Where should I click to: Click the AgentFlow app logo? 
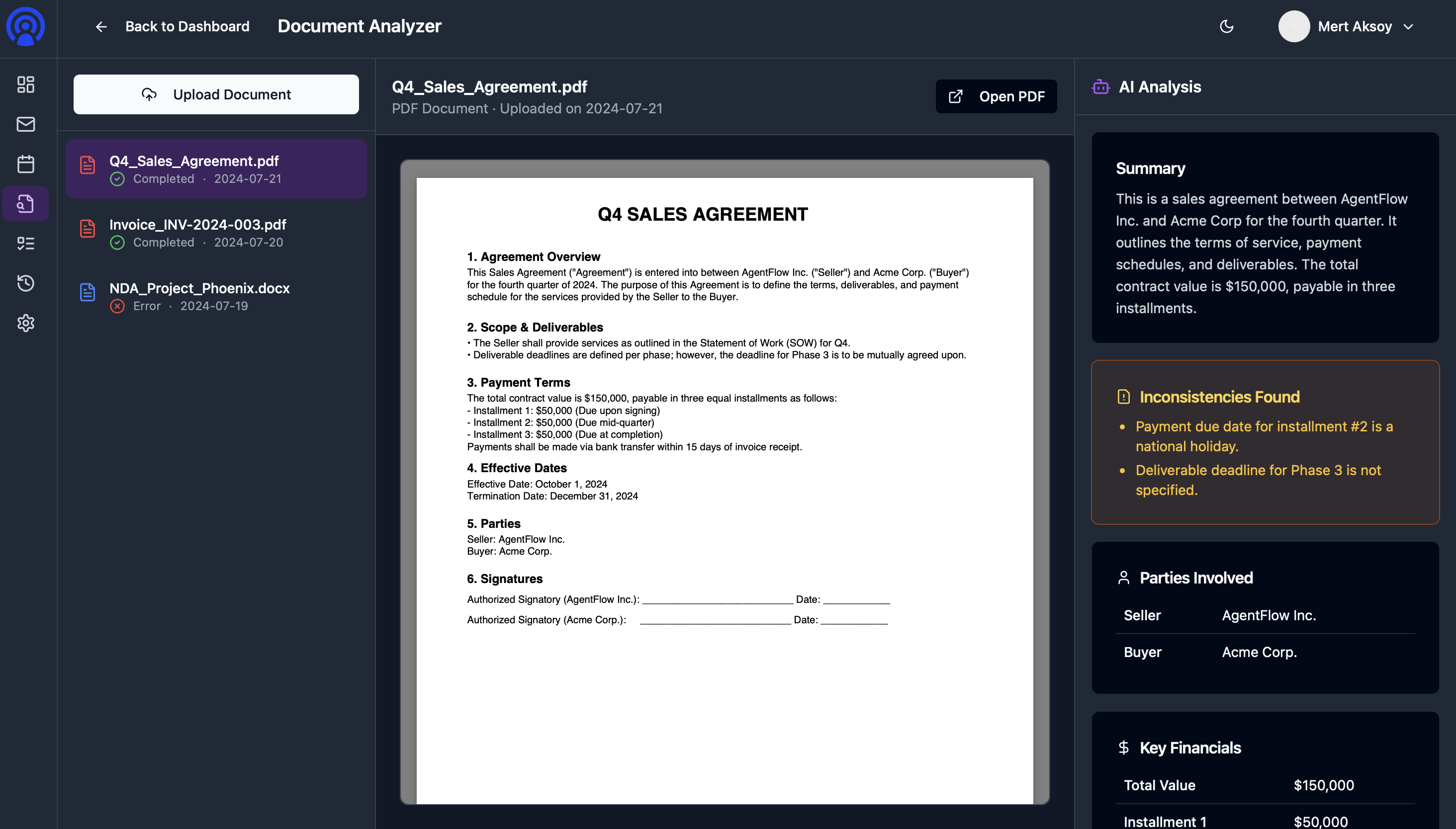[26, 26]
